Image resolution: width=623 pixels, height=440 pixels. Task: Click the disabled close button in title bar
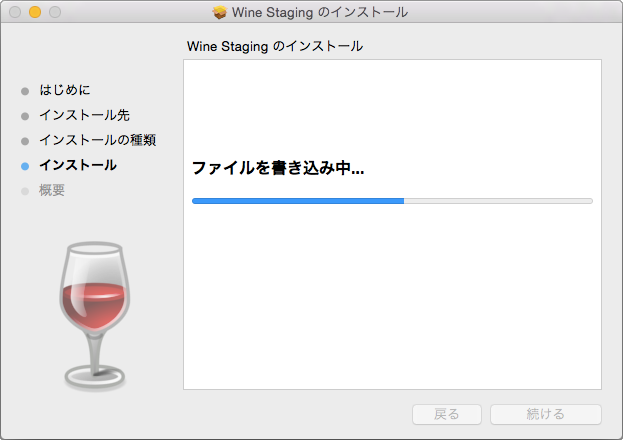pyautogui.click(x=15, y=12)
